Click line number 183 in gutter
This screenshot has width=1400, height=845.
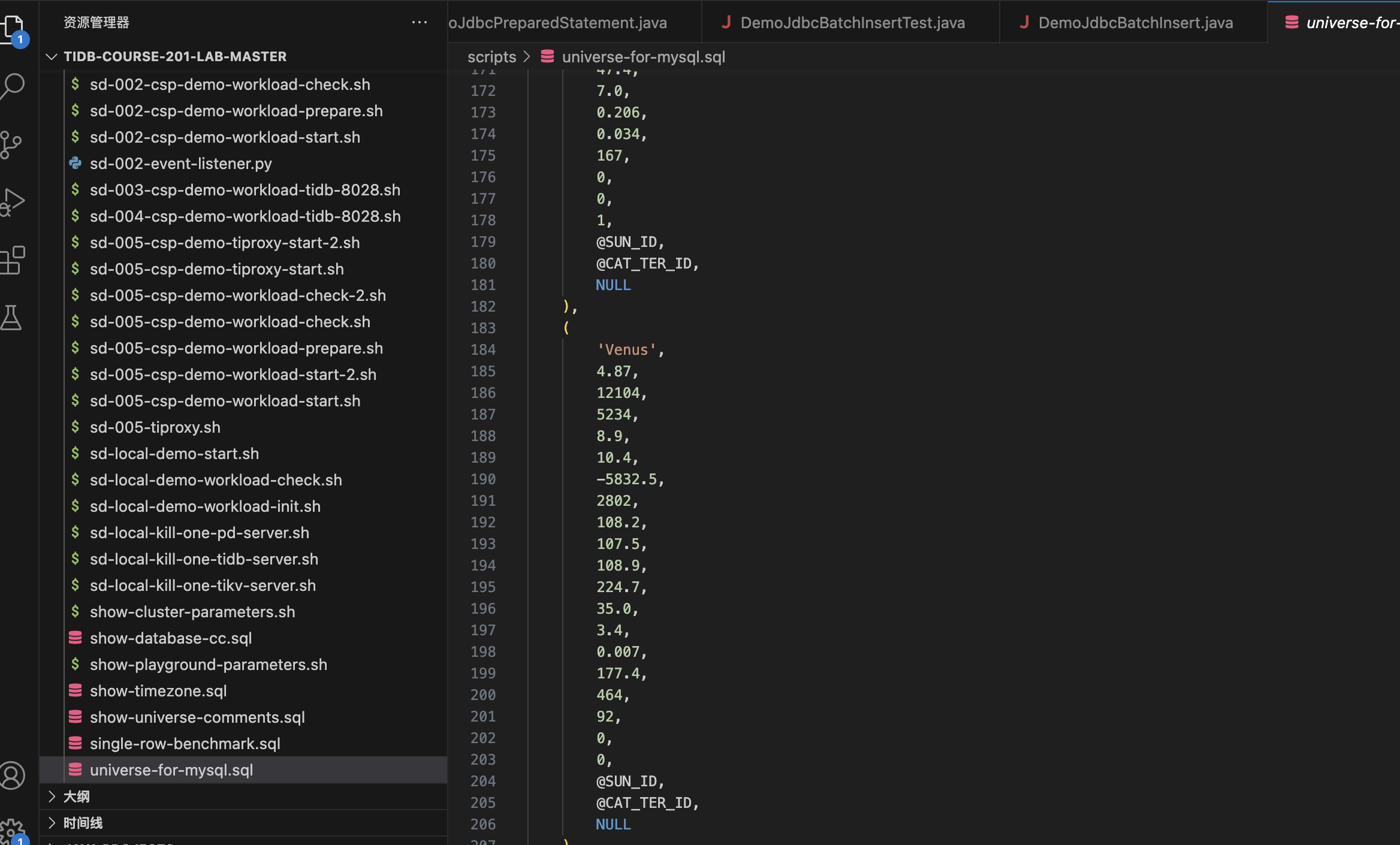[x=483, y=328]
